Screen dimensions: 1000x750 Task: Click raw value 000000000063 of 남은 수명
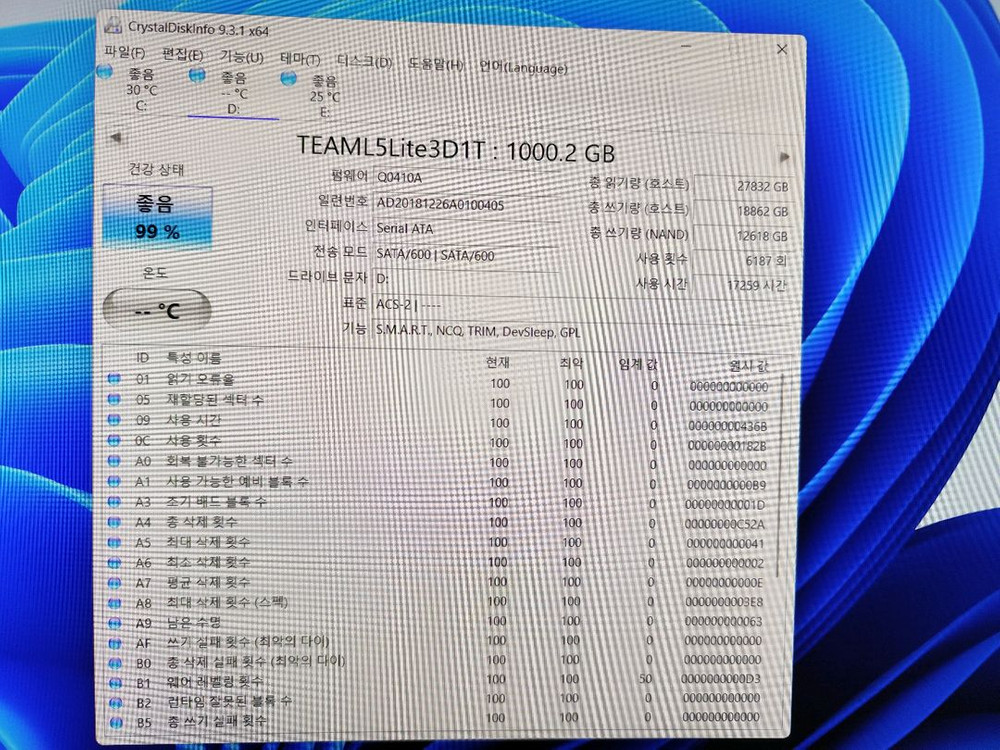(x=723, y=621)
